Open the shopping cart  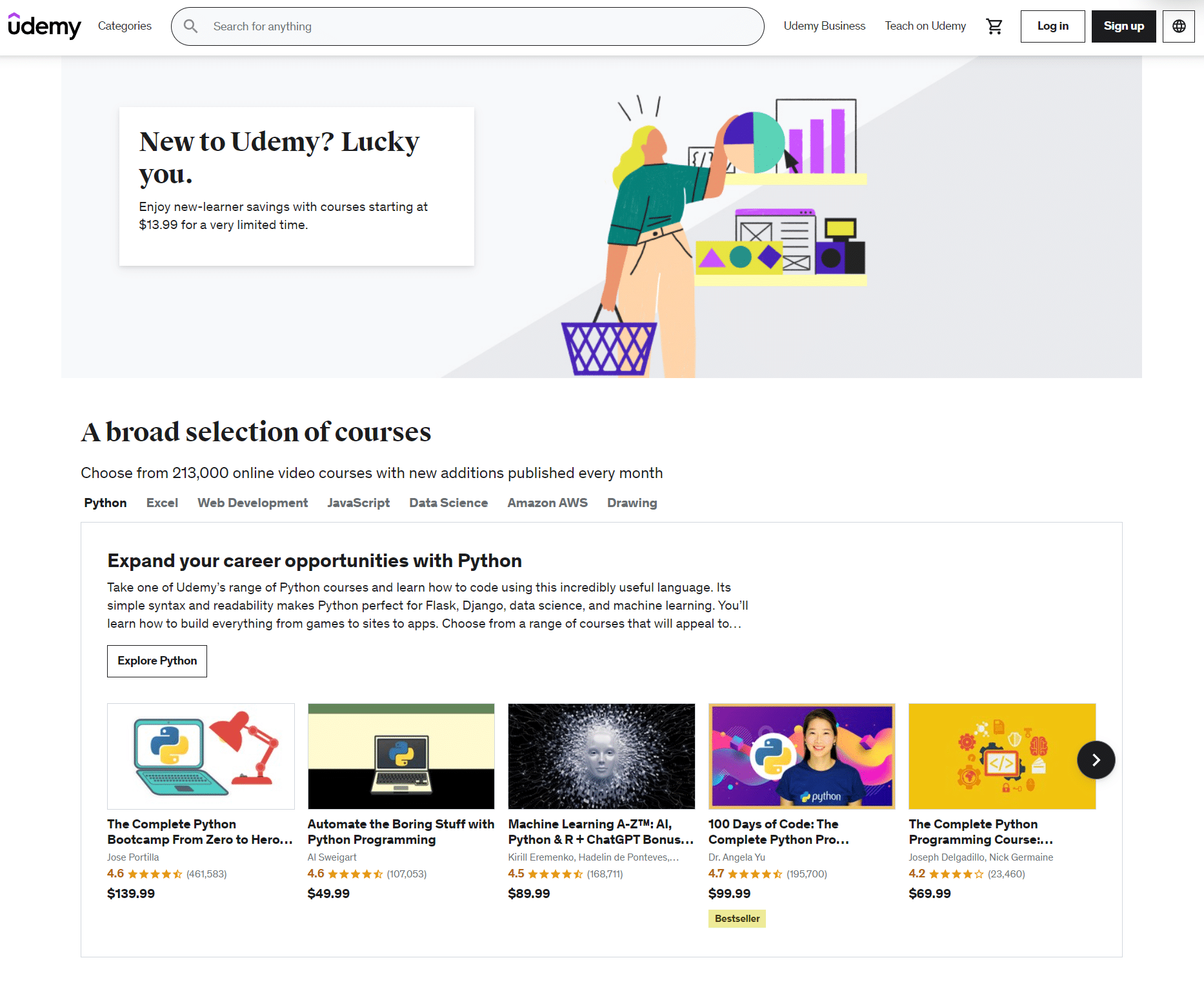click(994, 26)
